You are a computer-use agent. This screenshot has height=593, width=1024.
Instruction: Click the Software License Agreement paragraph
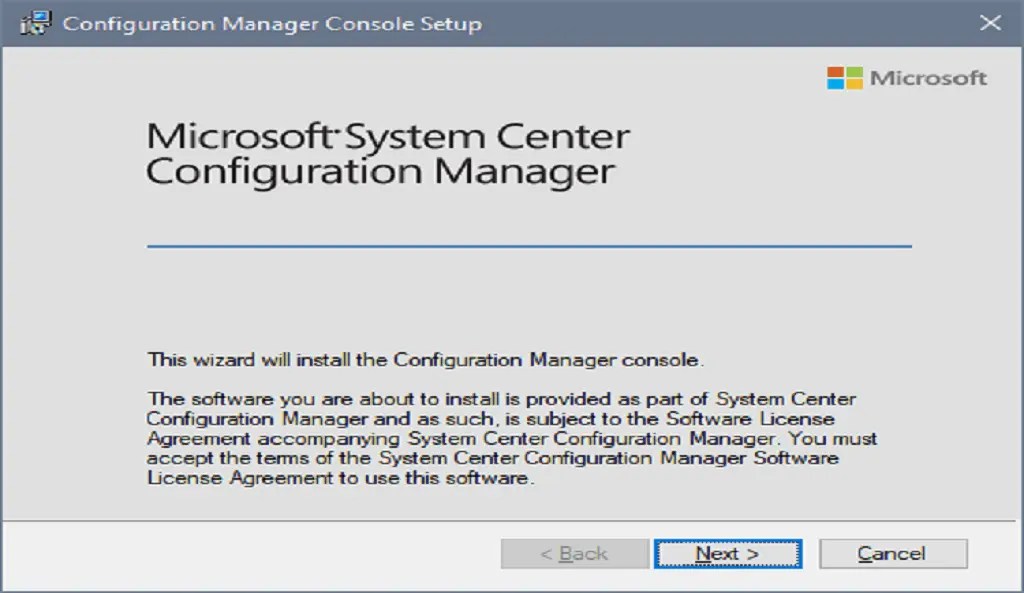click(511, 438)
